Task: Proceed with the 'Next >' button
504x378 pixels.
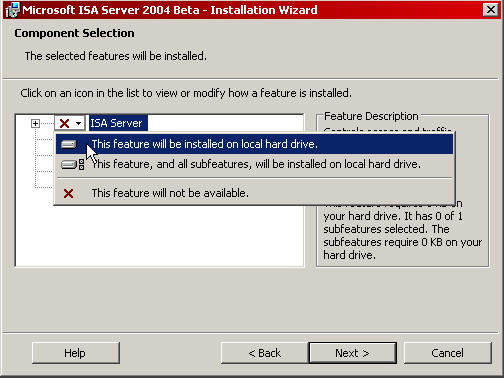Action: [352, 353]
